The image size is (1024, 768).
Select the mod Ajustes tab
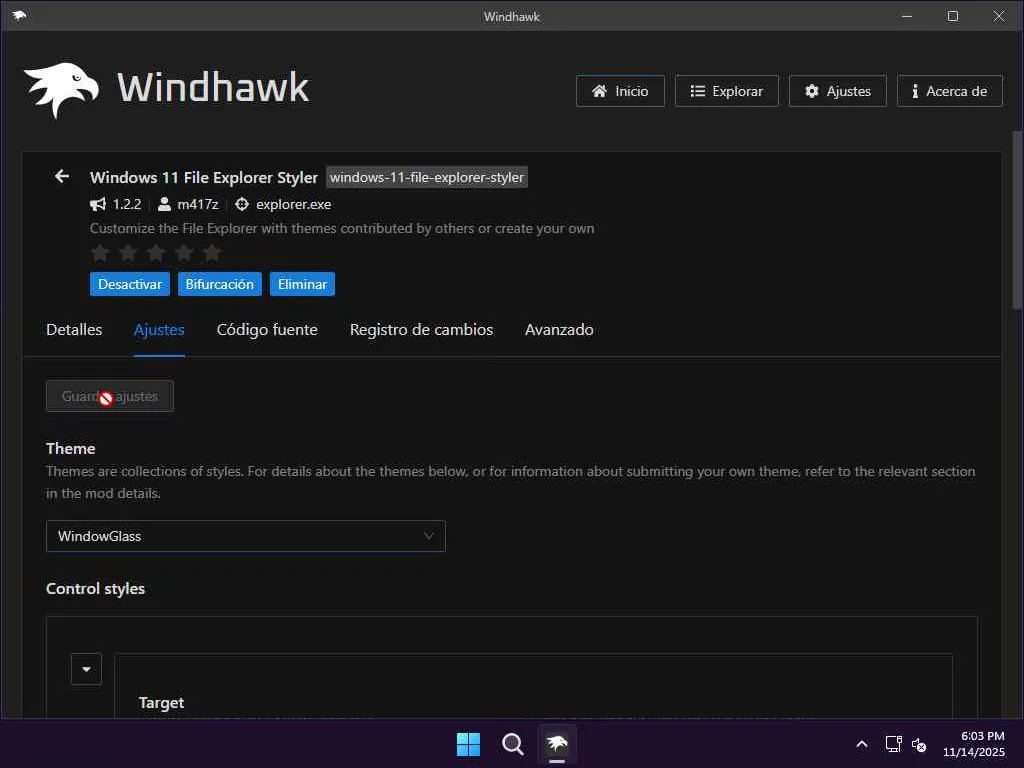point(159,330)
